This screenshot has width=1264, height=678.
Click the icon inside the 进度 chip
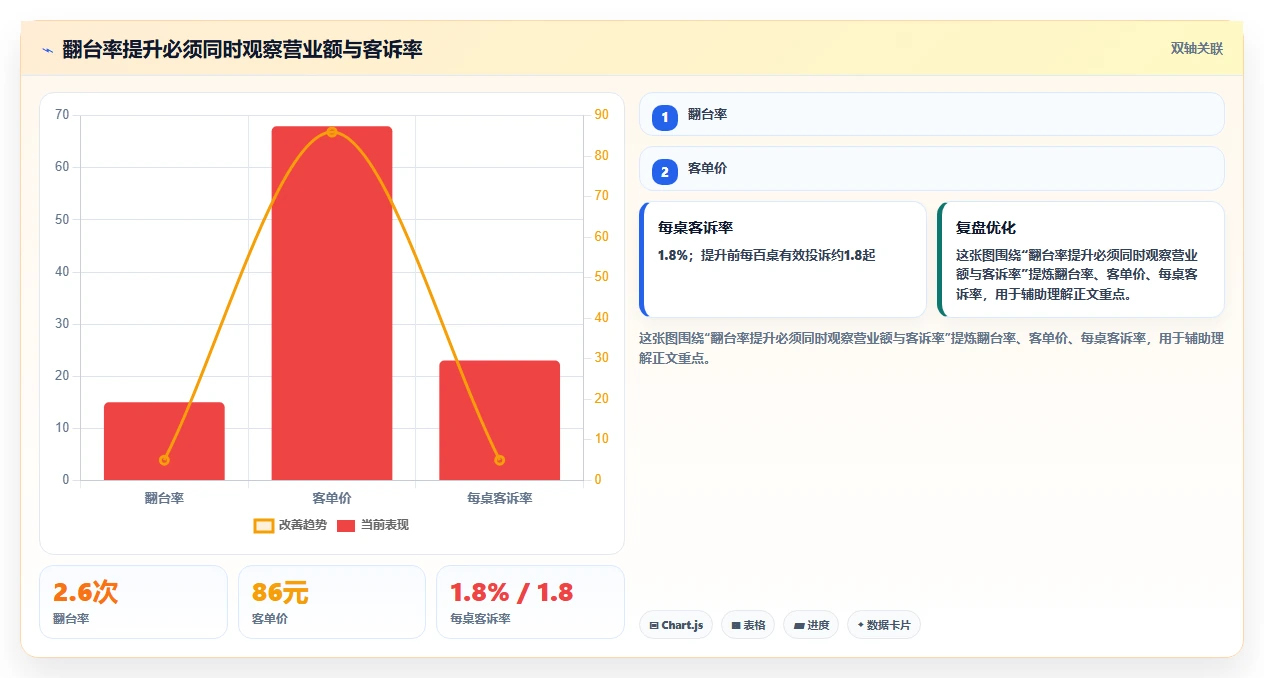point(799,626)
